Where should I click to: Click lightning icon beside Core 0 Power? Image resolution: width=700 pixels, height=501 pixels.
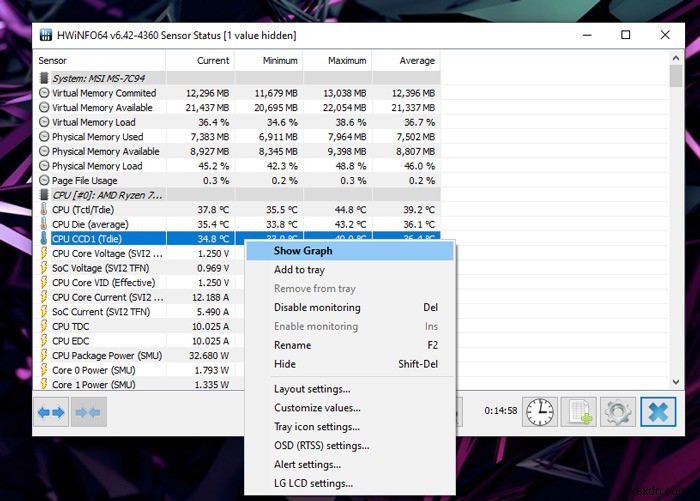(x=44, y=370)
